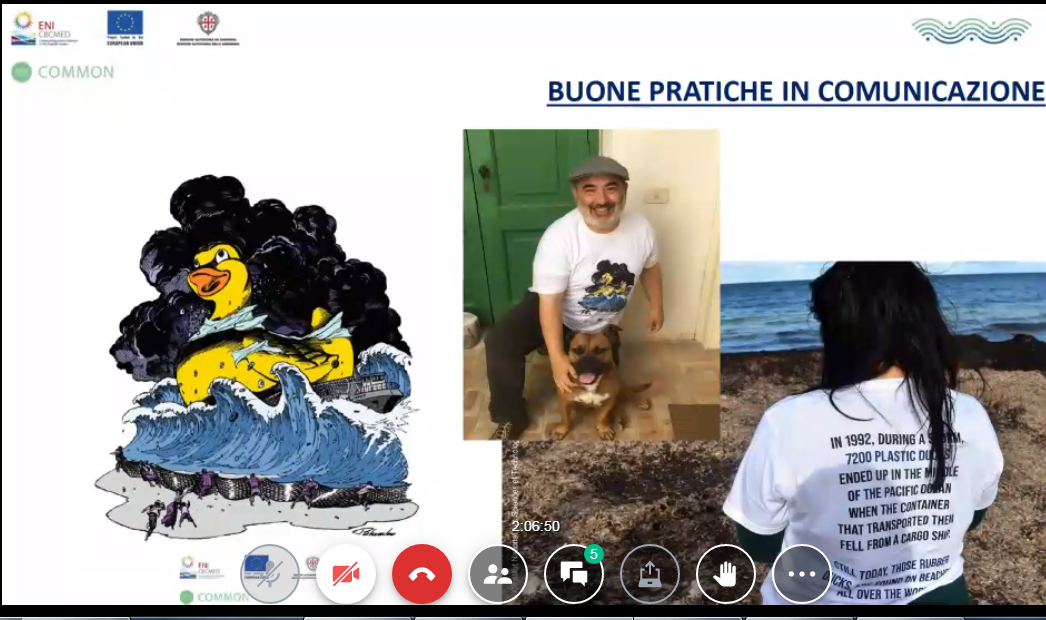Viewport: 1046px width, 620px height.
Task: Turn the camera back on
Action: 345,575
